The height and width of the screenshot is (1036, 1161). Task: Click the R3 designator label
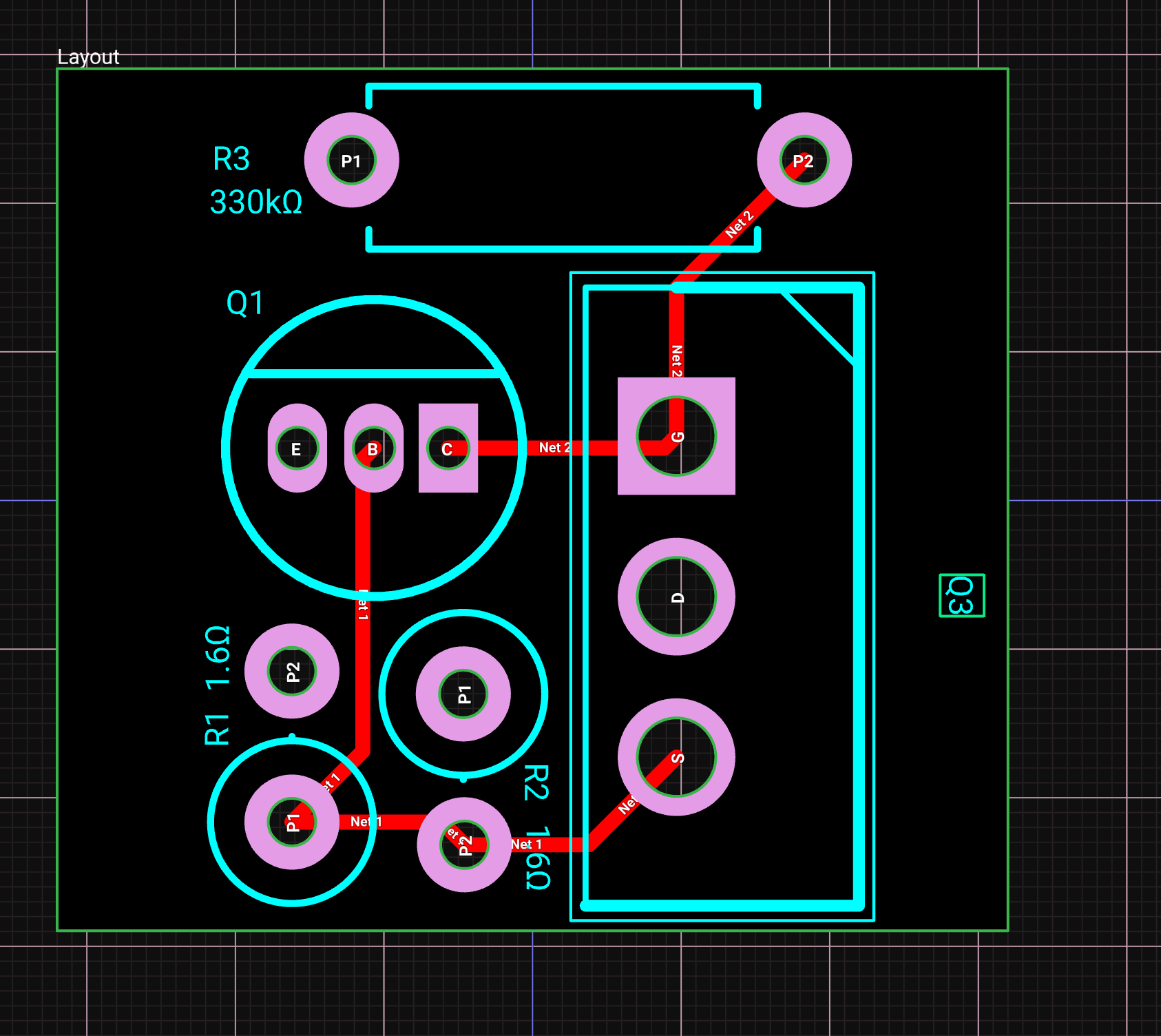(x=231, y=159)
